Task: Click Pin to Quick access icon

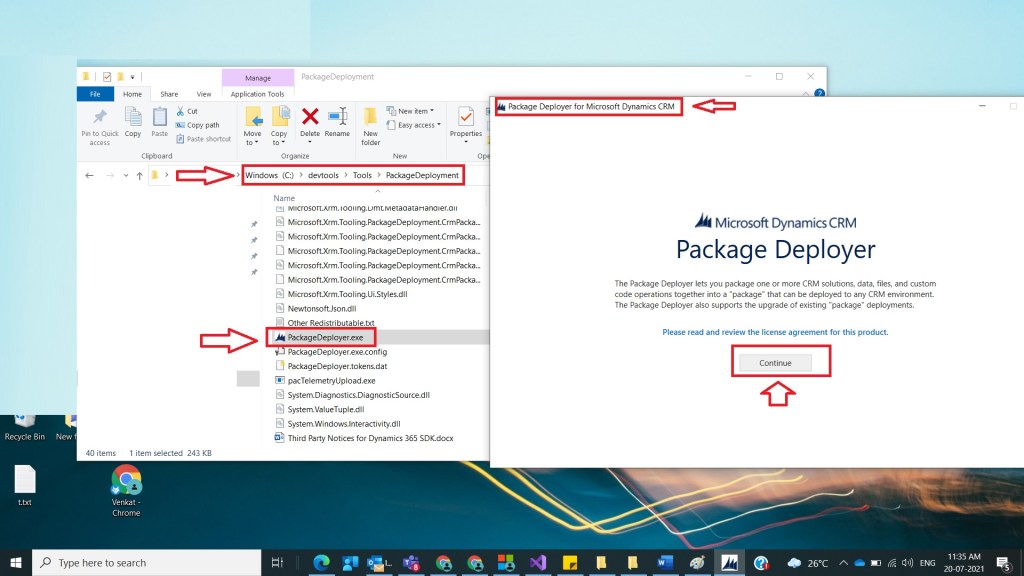Action: [x=99, y=118]
